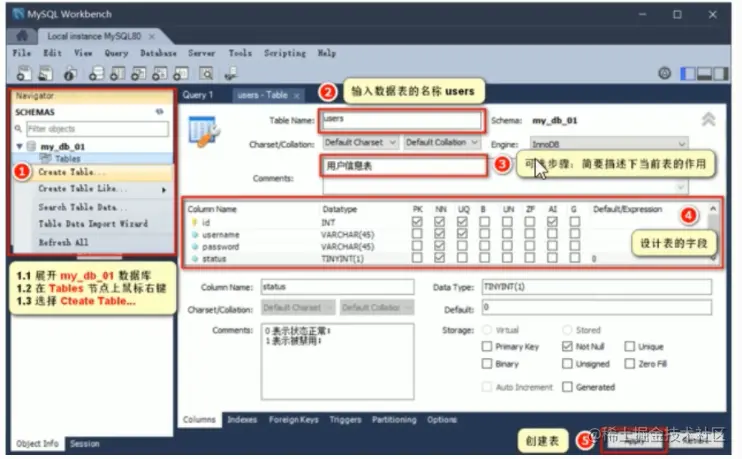Open the object inspector toolbar icon
This screenshot has width=742, height=459.
click(71, 73)
